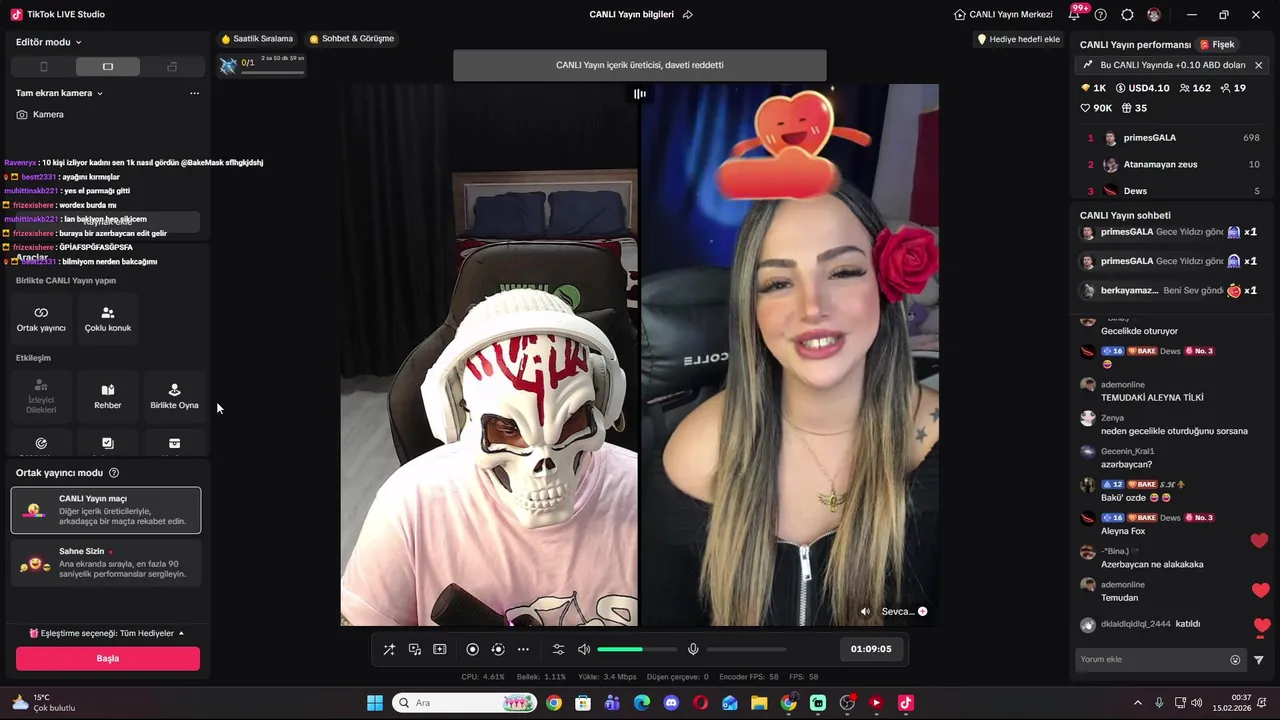Open the media and music tool icon
The width and height of the screenshot is (1280, 720).
point(414,649)
